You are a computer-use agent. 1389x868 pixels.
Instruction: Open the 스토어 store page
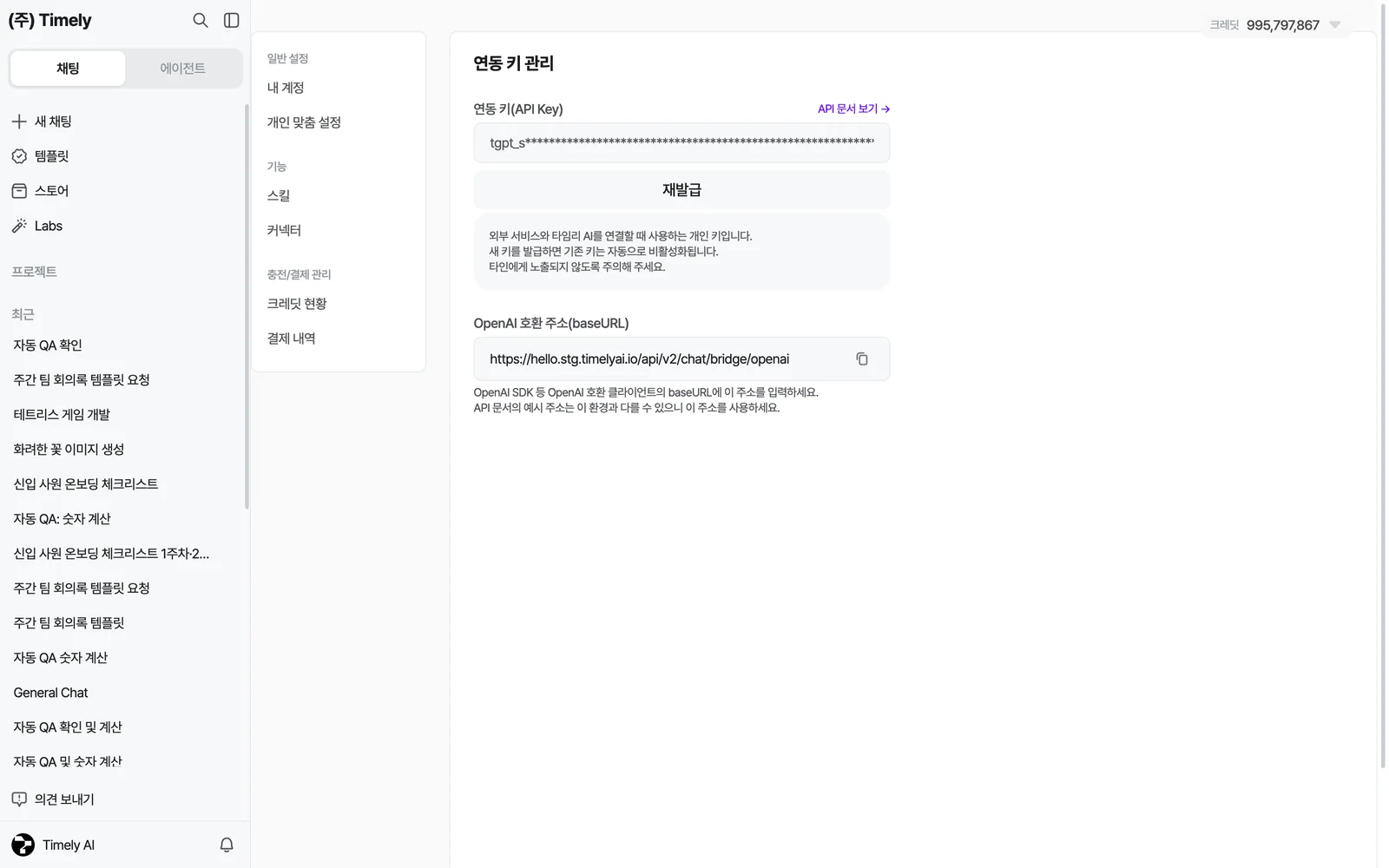(40, 191)
